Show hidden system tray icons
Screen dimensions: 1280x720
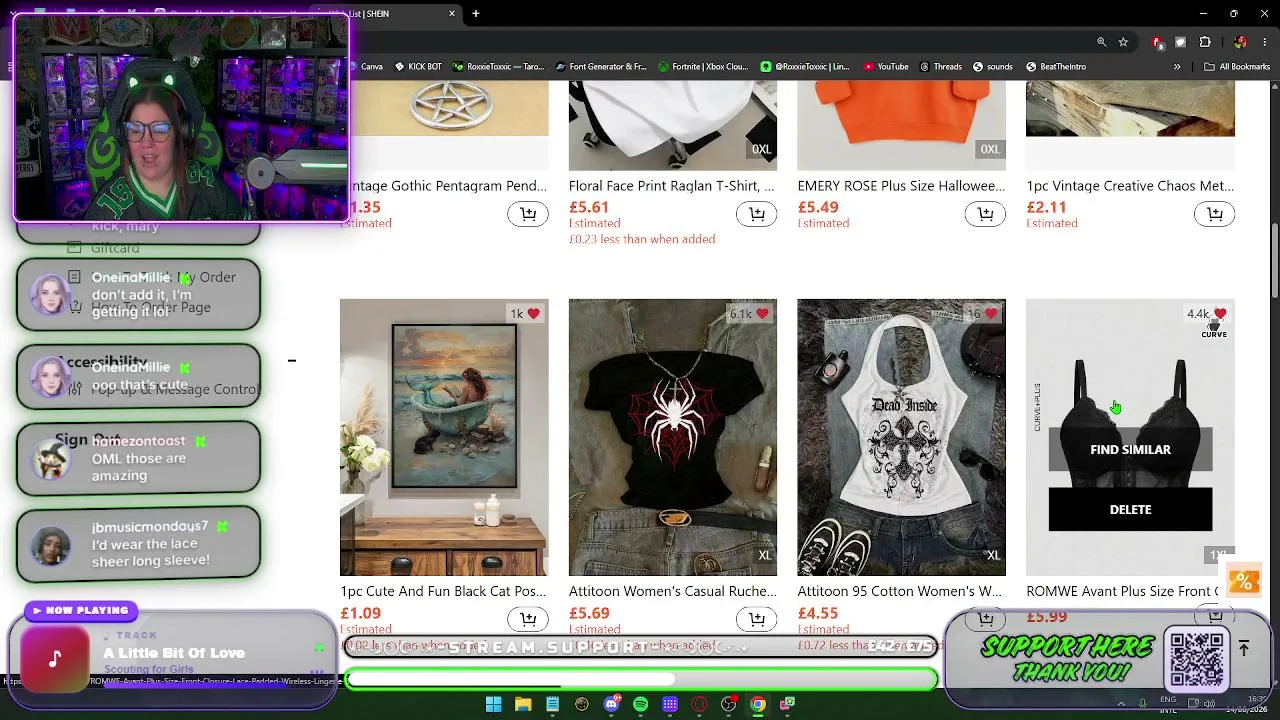click(1120, 704)
